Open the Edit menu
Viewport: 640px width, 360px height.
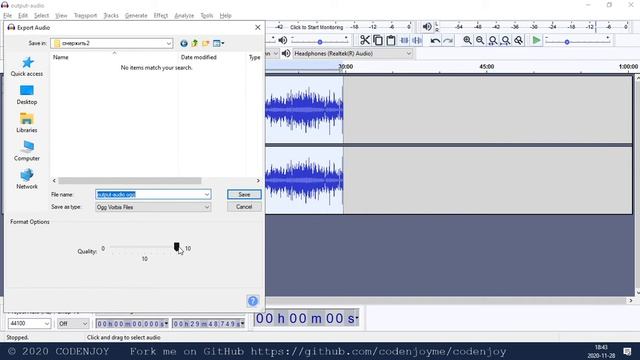(x=23, y=16)
